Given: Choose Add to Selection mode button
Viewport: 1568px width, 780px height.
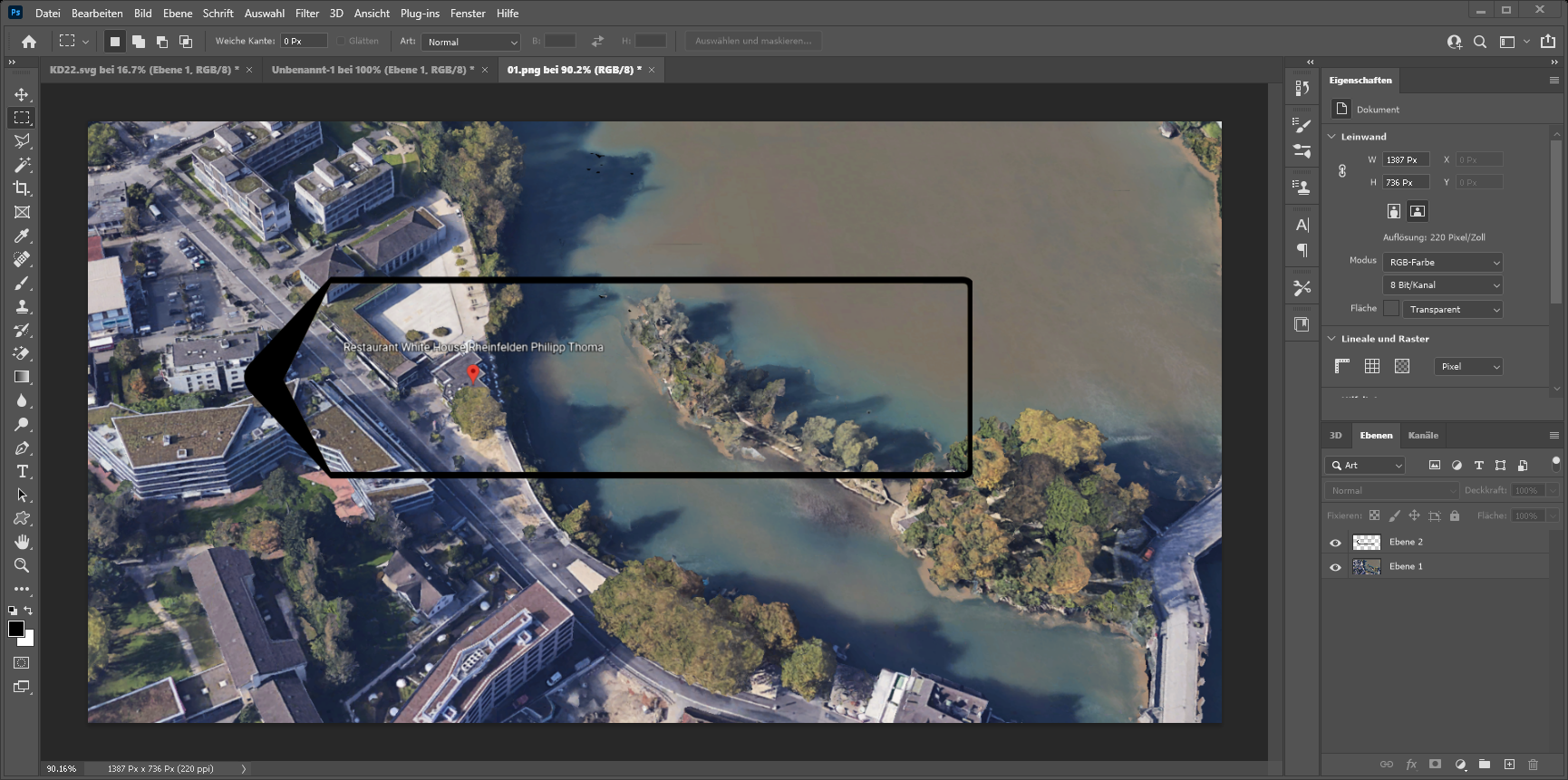Looking at the screenshot, I should tap(138, 42).
